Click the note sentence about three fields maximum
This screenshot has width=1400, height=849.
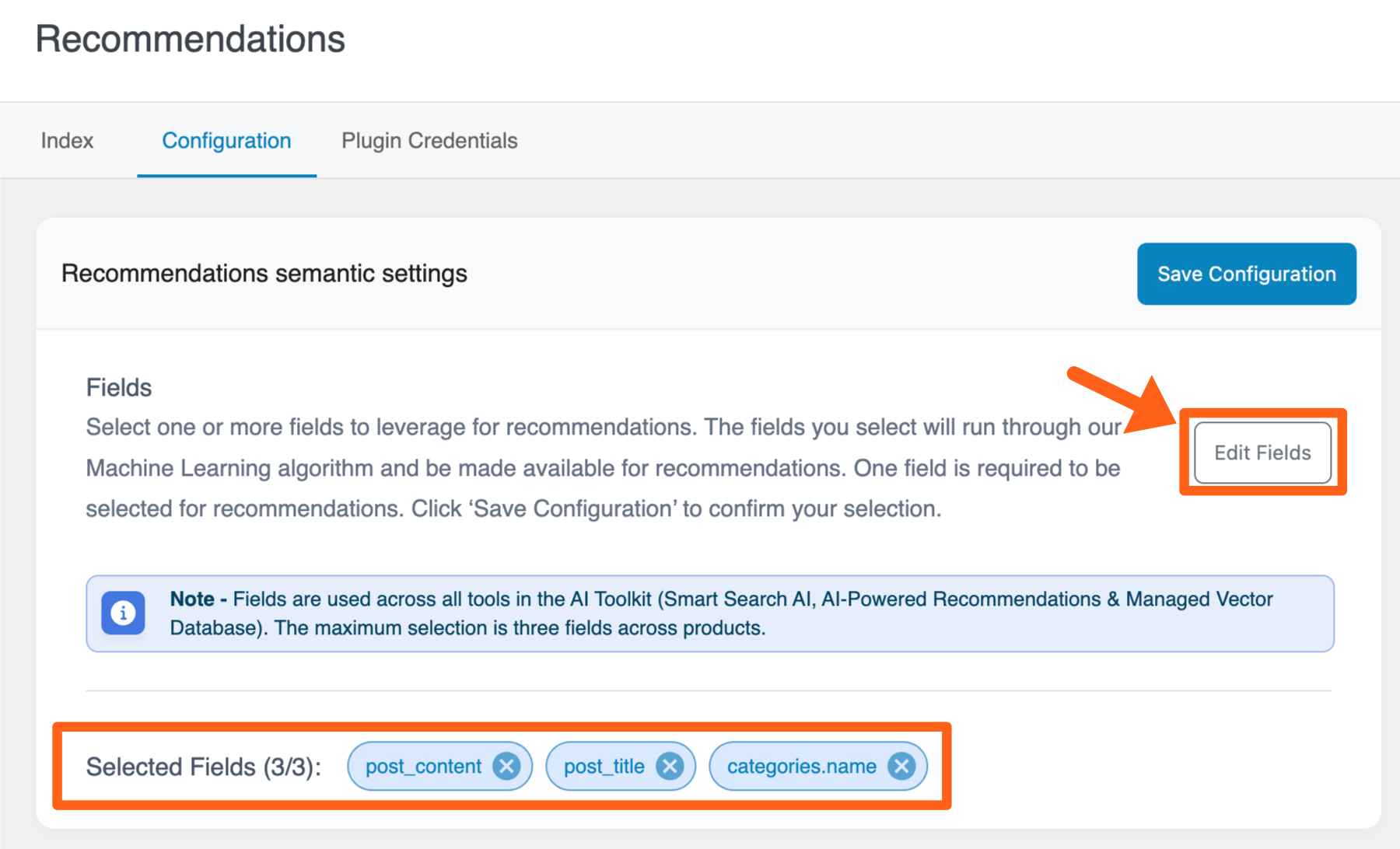[520, 628]
